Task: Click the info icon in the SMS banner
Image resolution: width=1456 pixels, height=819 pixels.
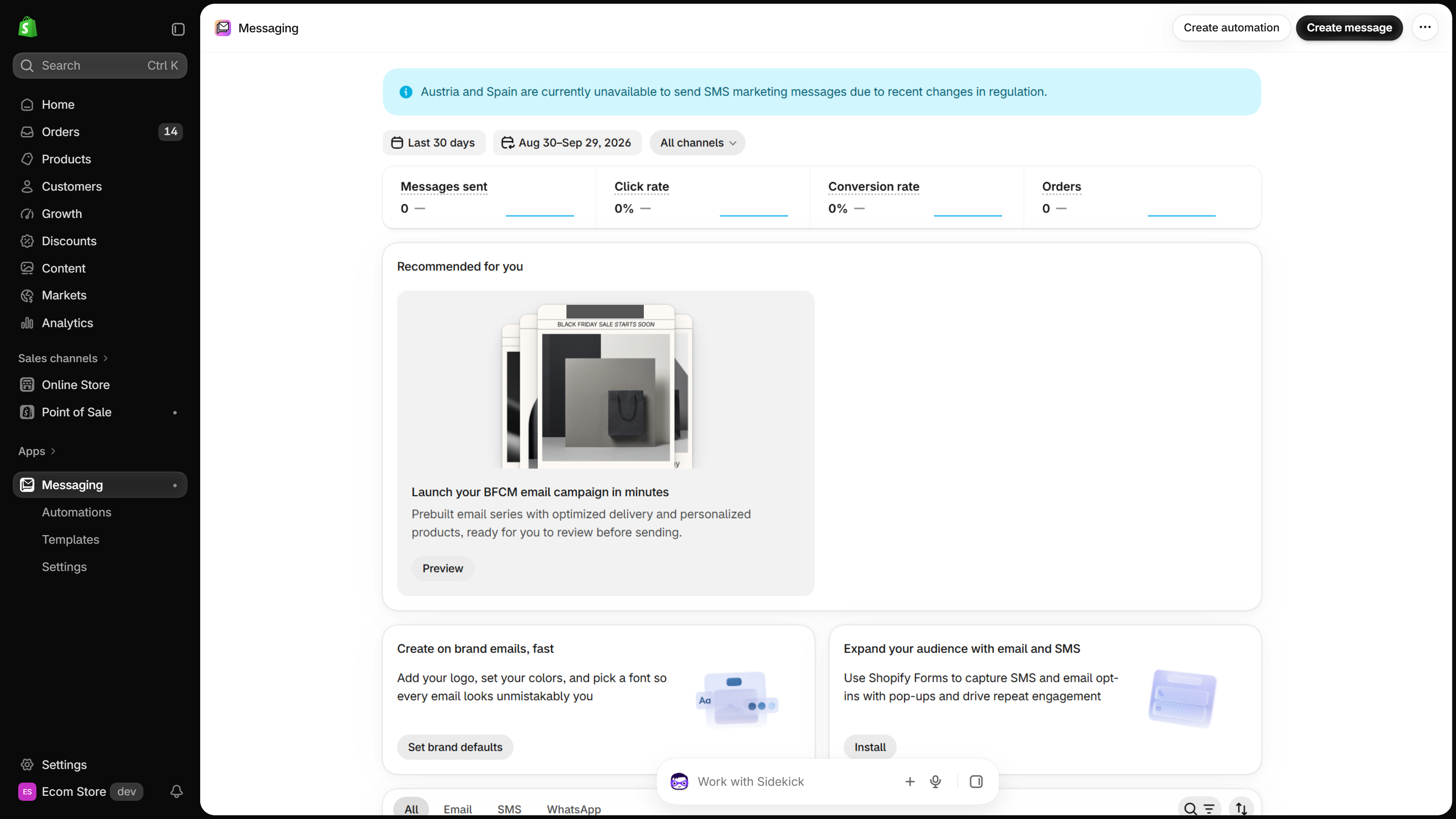Action: click(406, 91)
